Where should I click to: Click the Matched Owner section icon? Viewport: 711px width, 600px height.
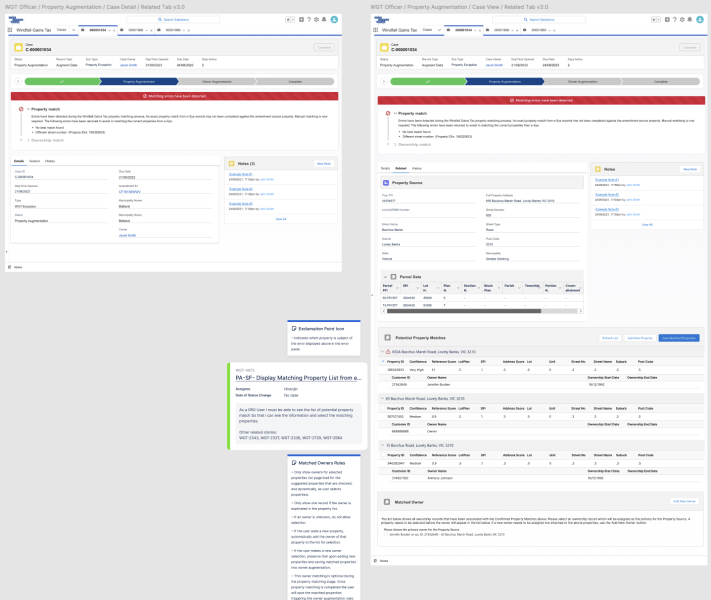[x=387, y=502]
